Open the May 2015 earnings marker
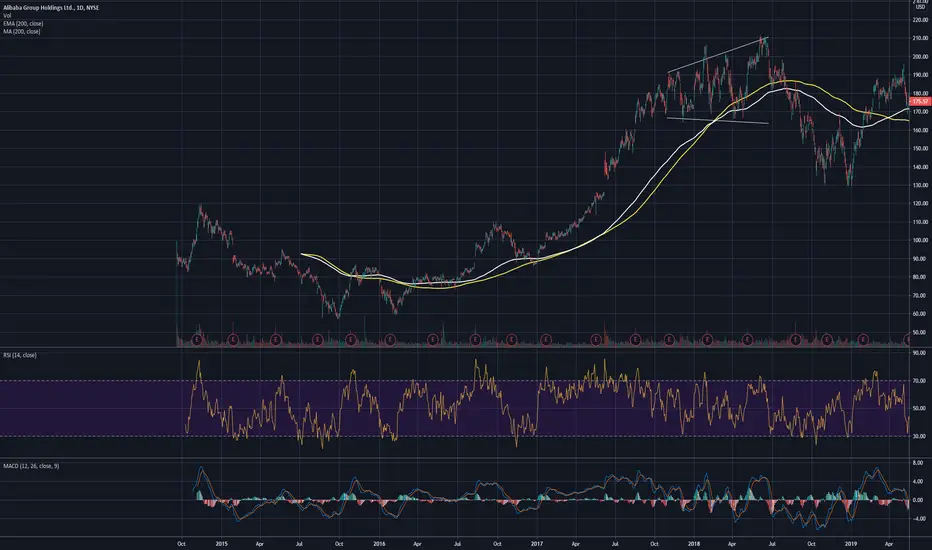Image resolution: width=932 pixels, height=550 pixels. [x=275, y=340]
